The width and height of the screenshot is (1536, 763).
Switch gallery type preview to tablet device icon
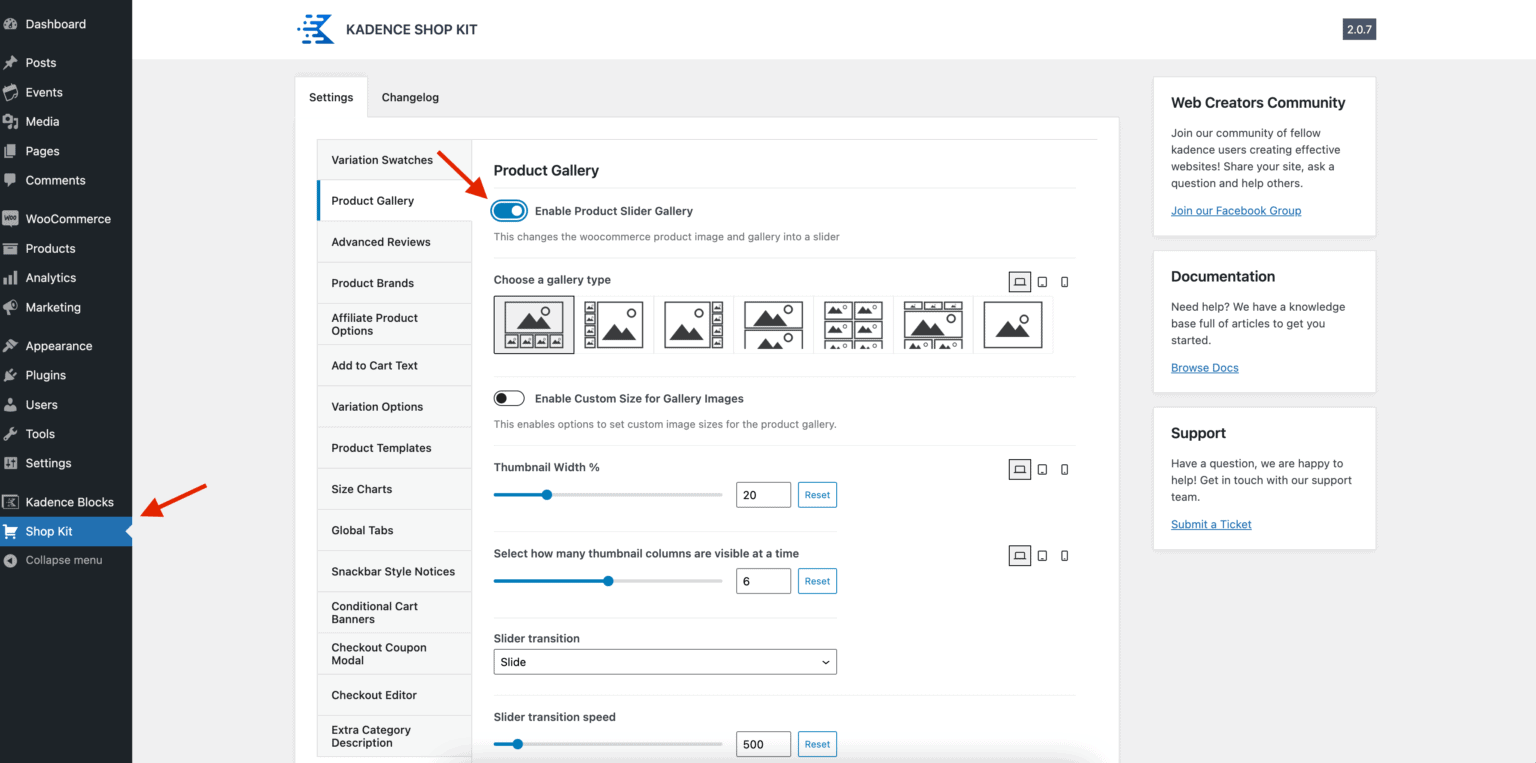[1042, 282]
